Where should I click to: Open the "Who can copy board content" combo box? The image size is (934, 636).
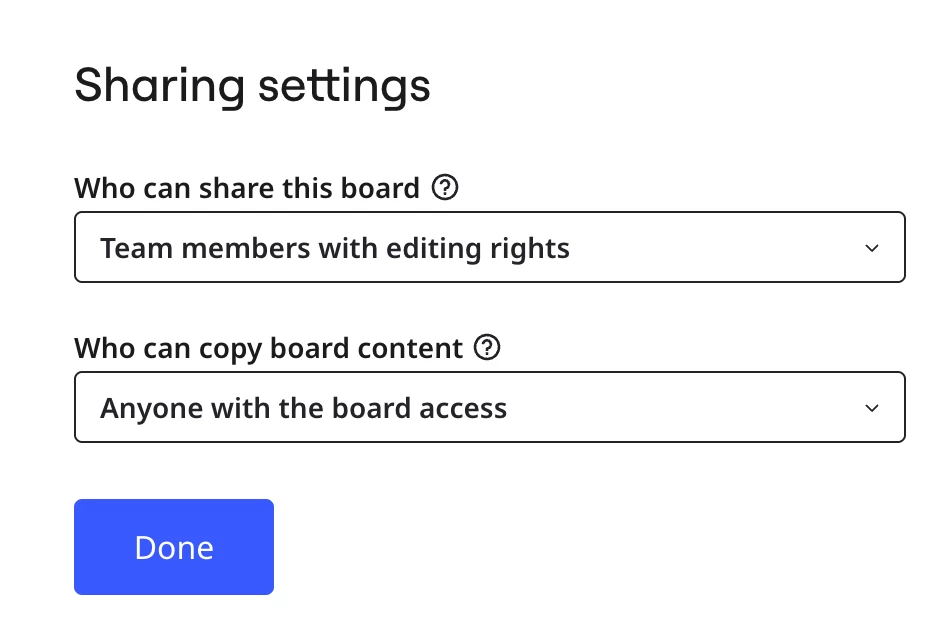[x=489, y=408]
